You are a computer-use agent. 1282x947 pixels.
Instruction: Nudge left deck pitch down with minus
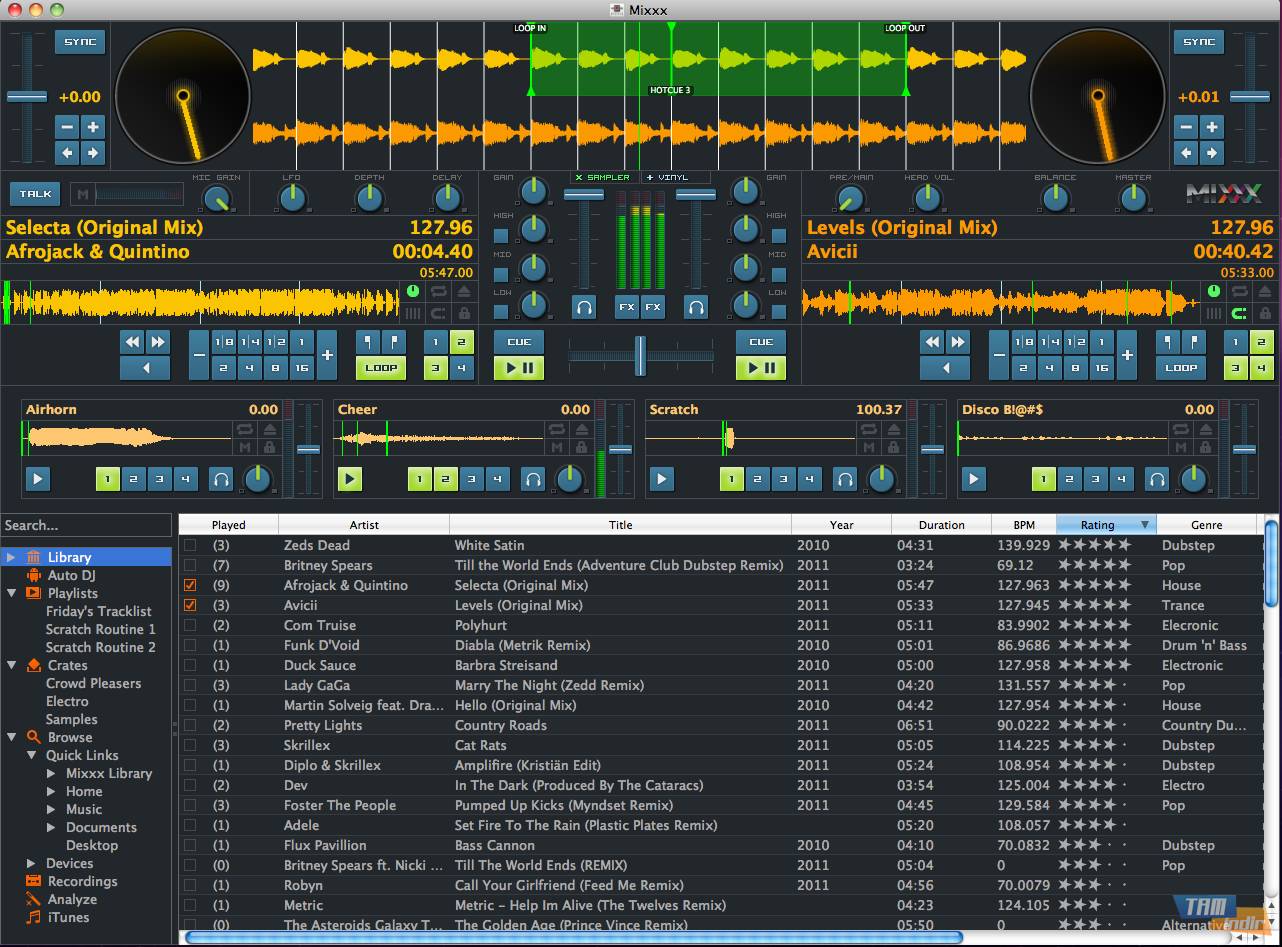point(67,127)
